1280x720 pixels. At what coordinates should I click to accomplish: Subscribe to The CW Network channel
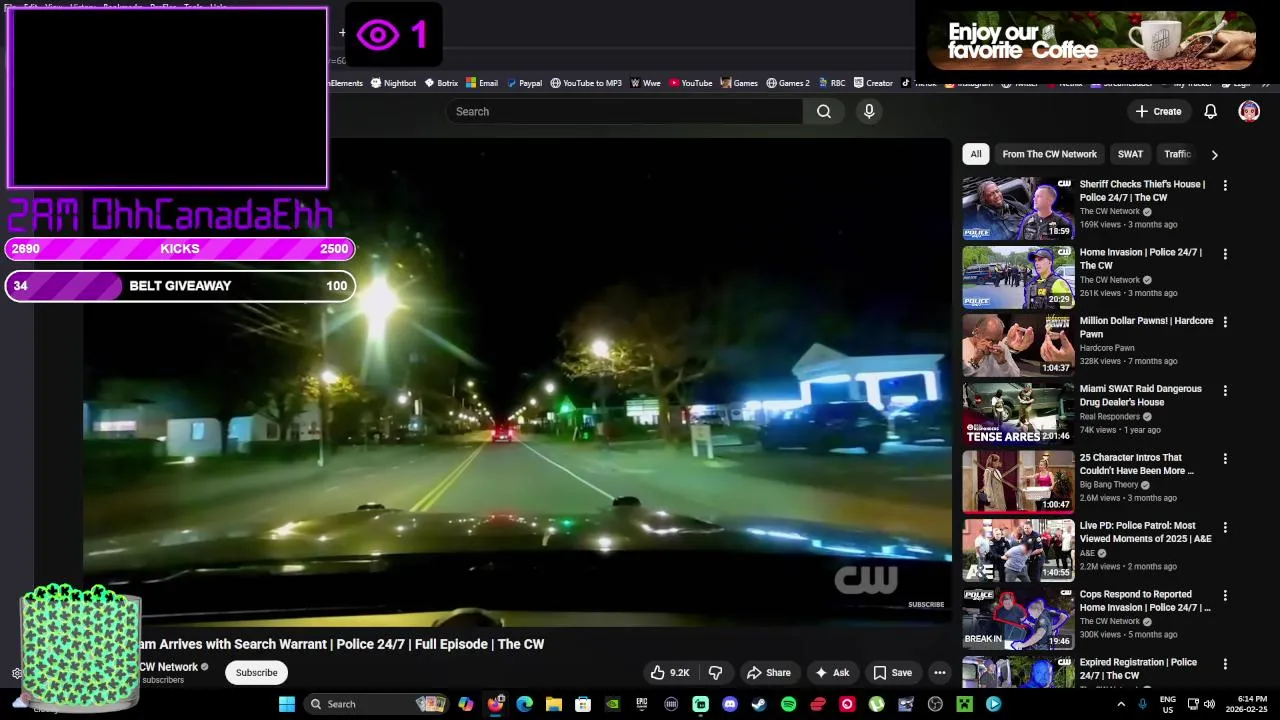[256, 673]
